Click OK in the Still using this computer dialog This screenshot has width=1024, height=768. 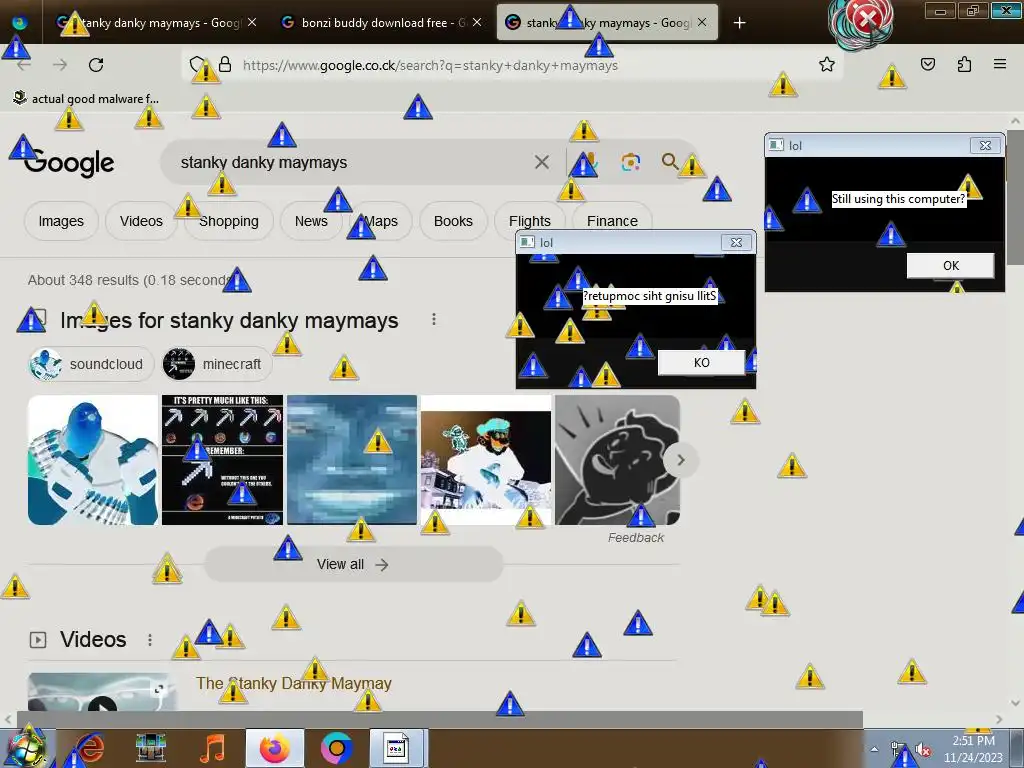(x=950, y=265)
